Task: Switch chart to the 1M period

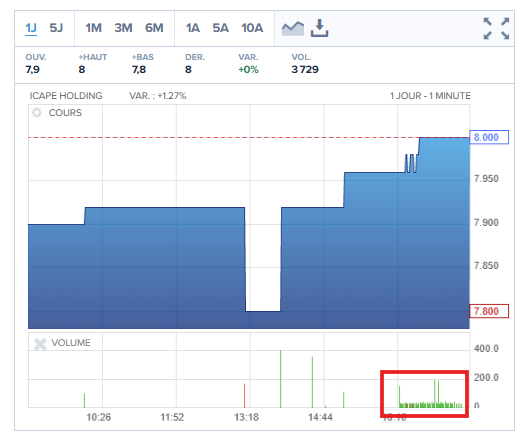Action: click(x=93, y=28)
